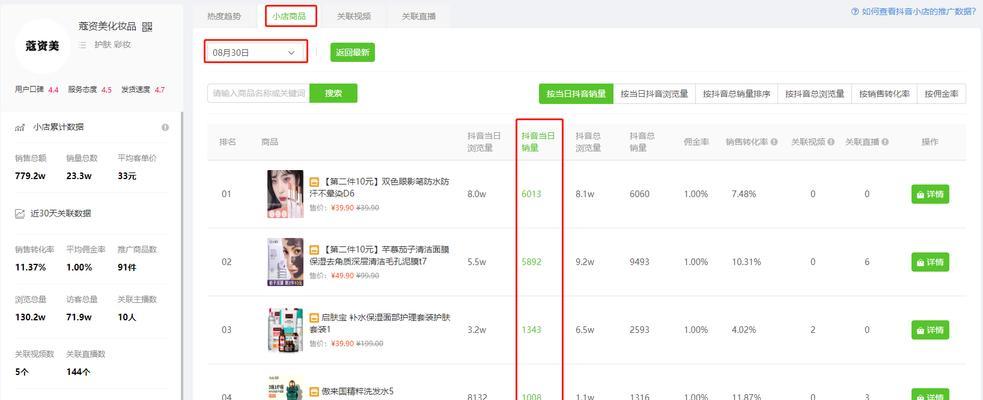This screenshot has height=400, width=983.
Task: Click daily sales value 6013
Action: (531, 194)
